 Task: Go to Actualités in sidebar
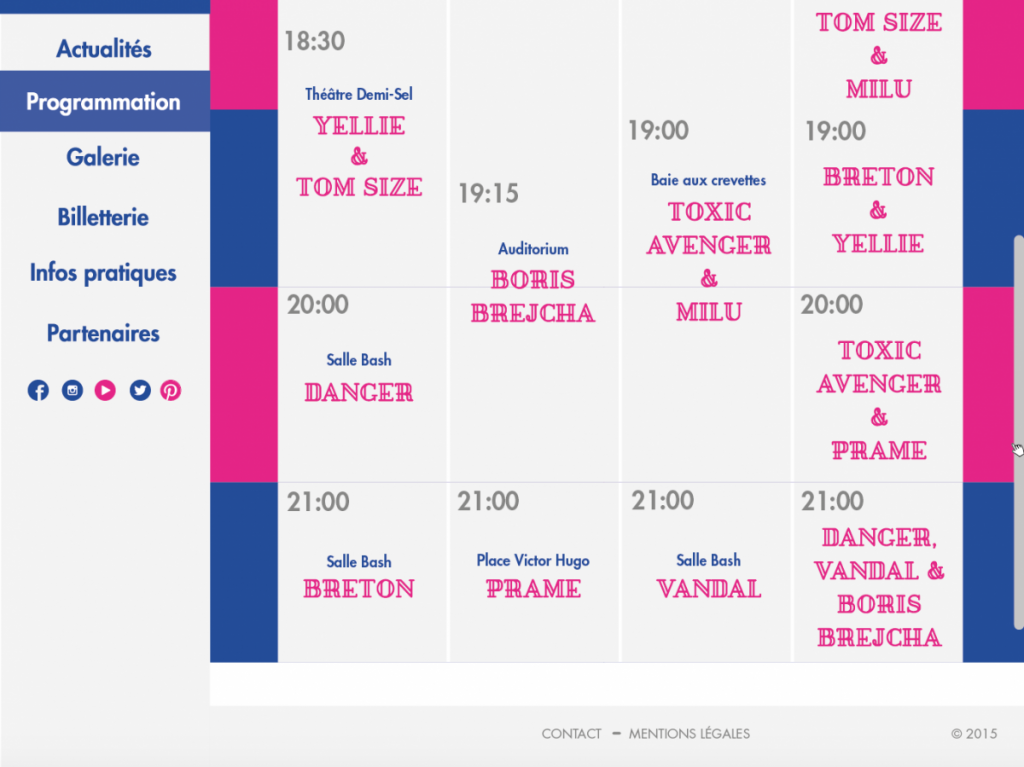104,49
